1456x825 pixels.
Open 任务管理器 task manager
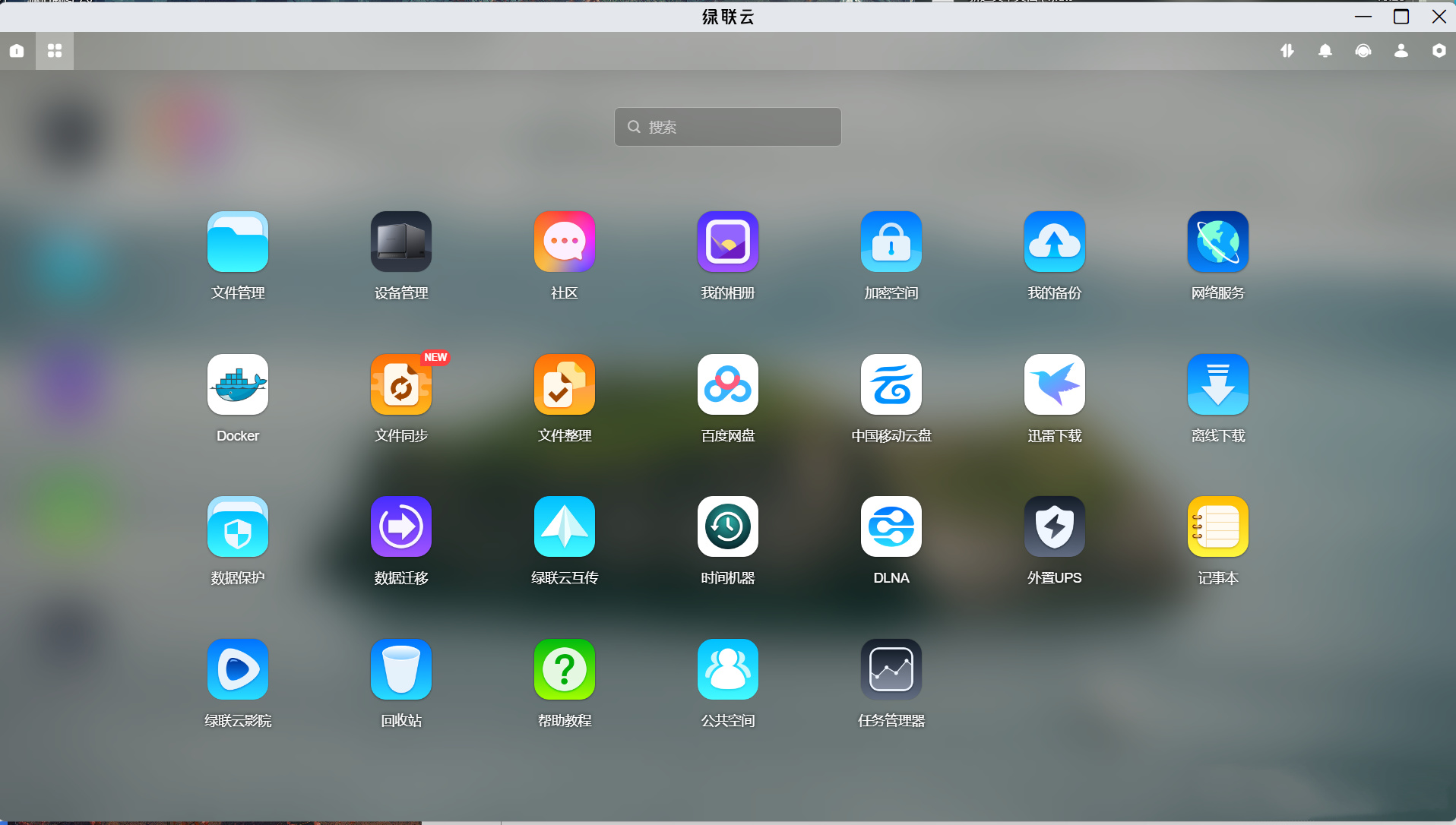tap(891, 669)
